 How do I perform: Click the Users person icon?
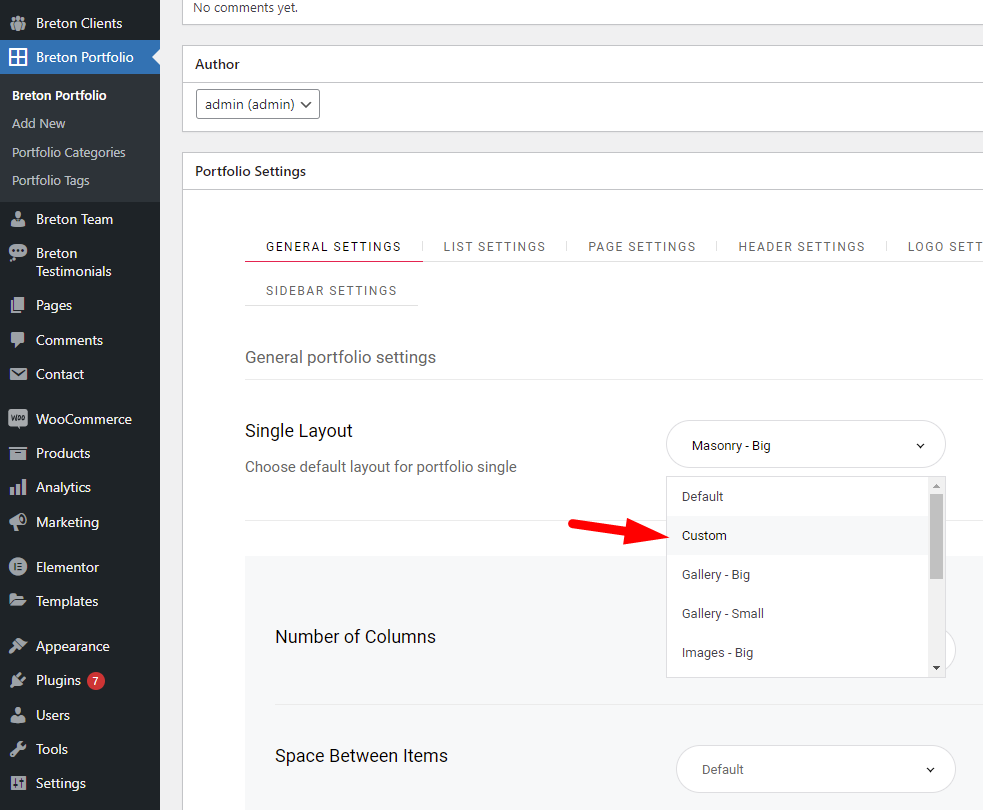18,715
